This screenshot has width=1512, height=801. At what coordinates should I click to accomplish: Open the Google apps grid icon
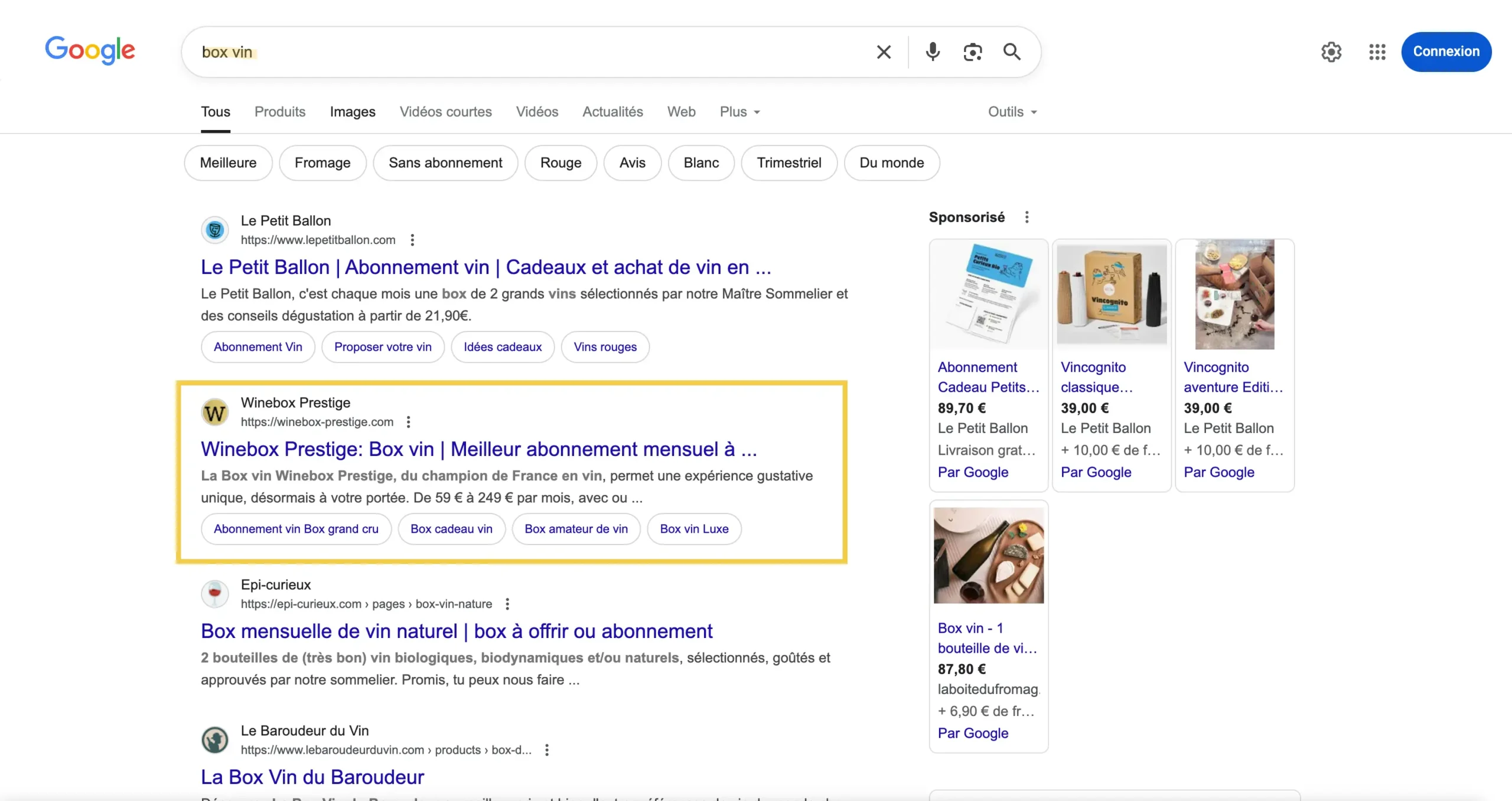point(1377,52)
